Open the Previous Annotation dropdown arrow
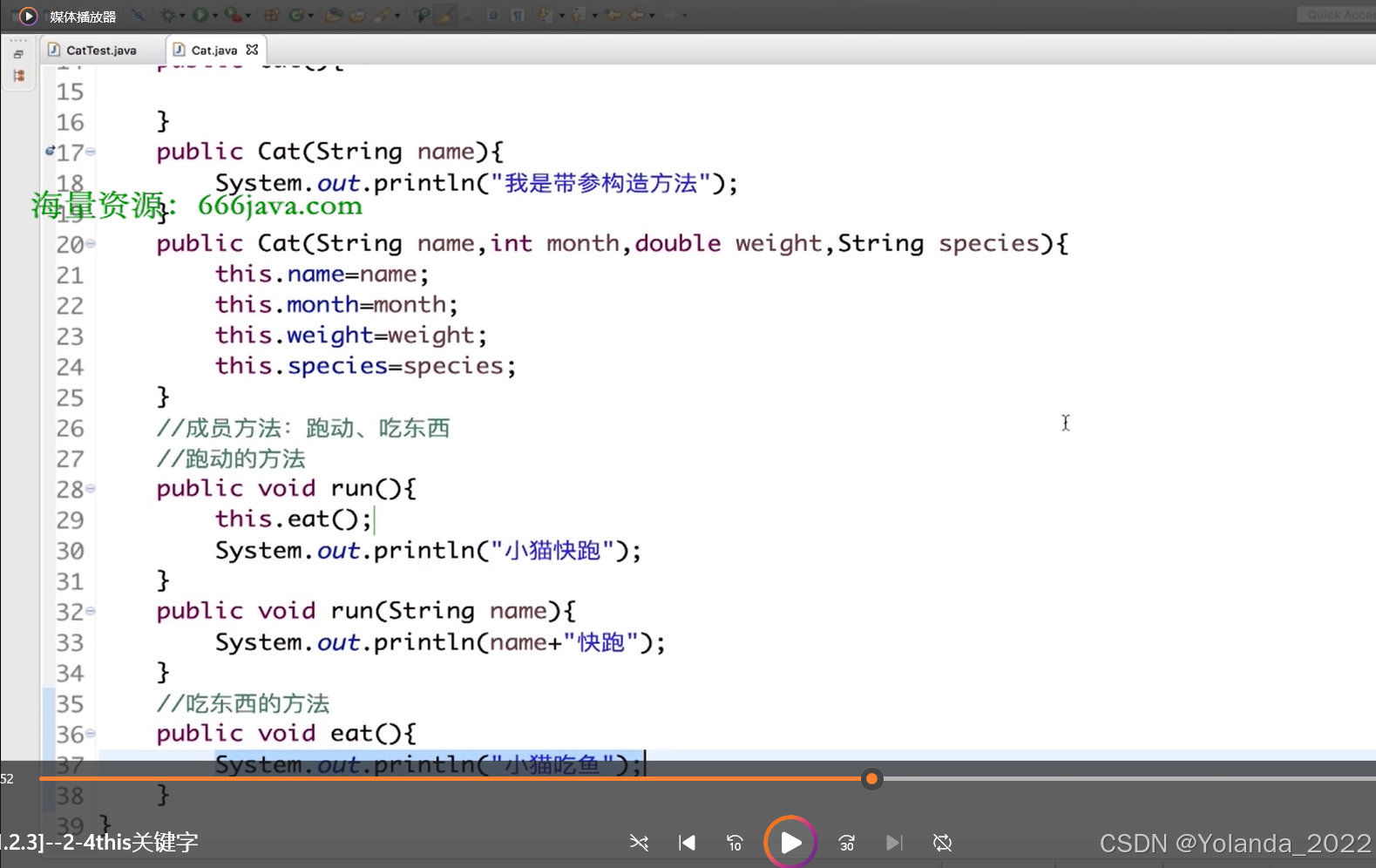1376x868 pixels. [x=594, y=16]
